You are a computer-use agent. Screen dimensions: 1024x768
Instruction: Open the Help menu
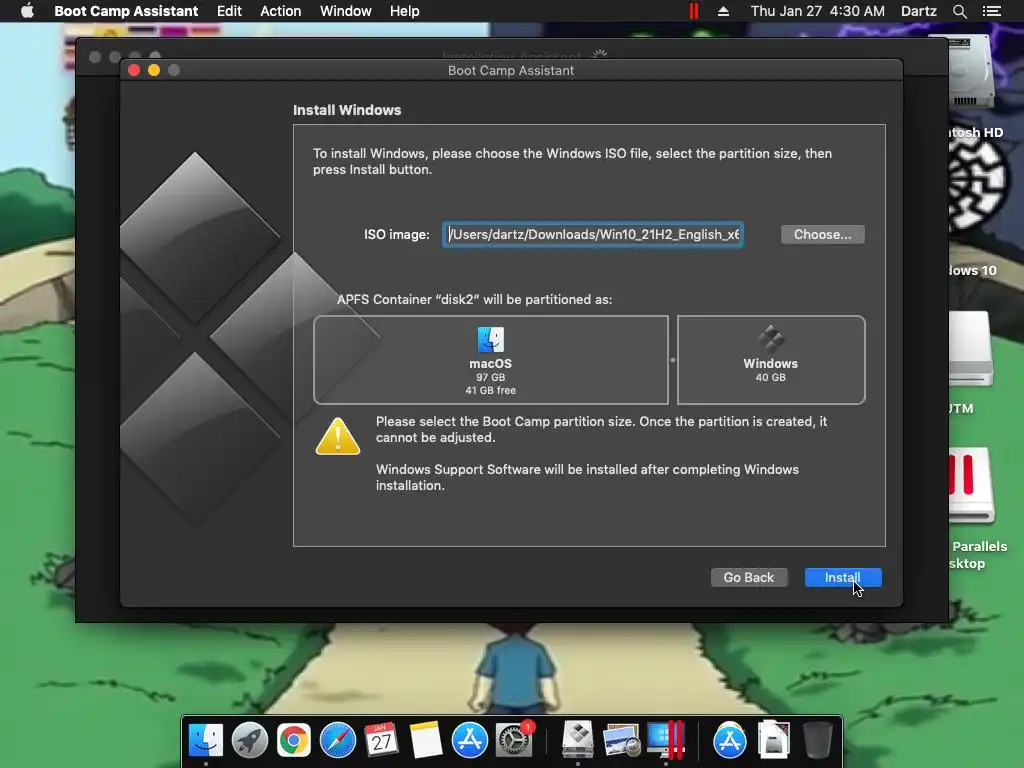click(x=404, y=11)
